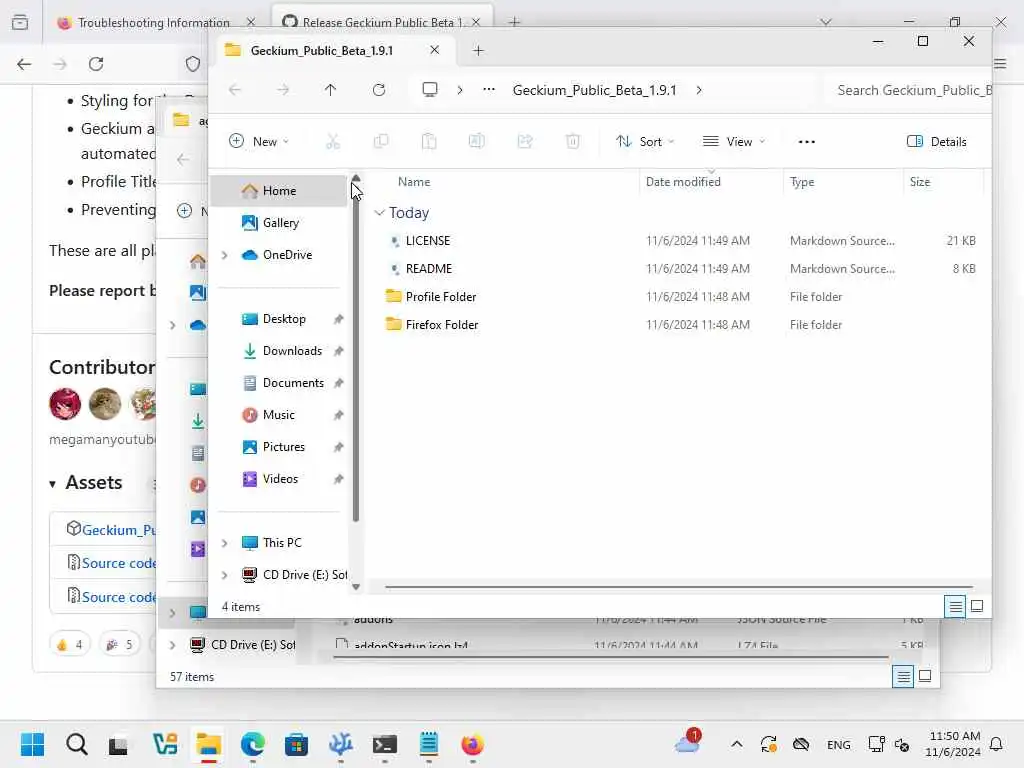Click the Explorer Forward navigation arrow
Viewport: 1024px width, 768px height.
(283, 90)
